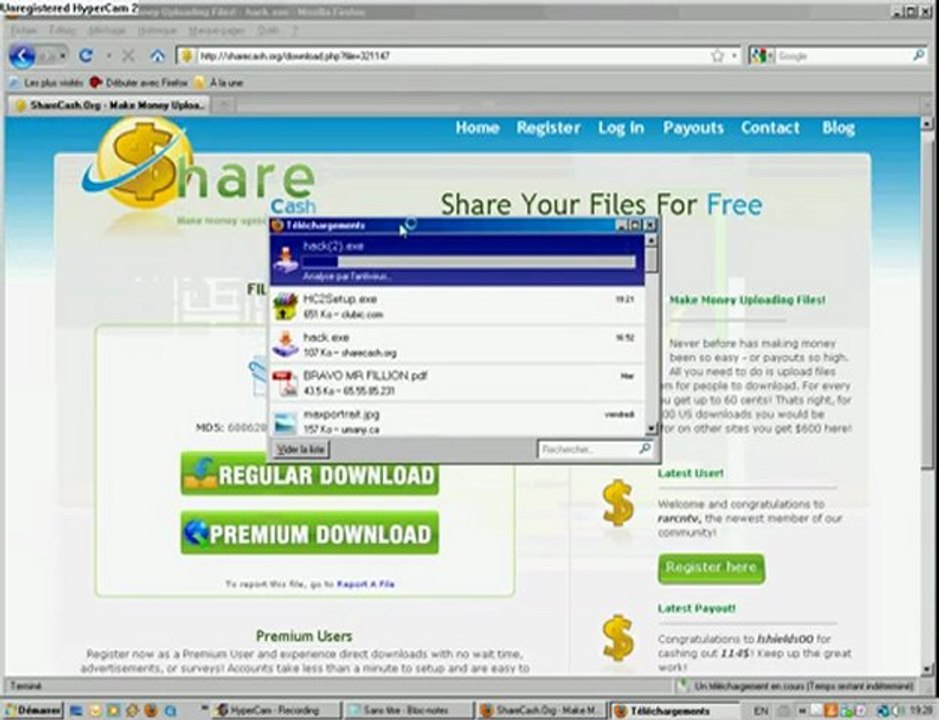Switch to HyperCam - Recording taskbar item
Viewport: 939px width, 720px height.
275,710
